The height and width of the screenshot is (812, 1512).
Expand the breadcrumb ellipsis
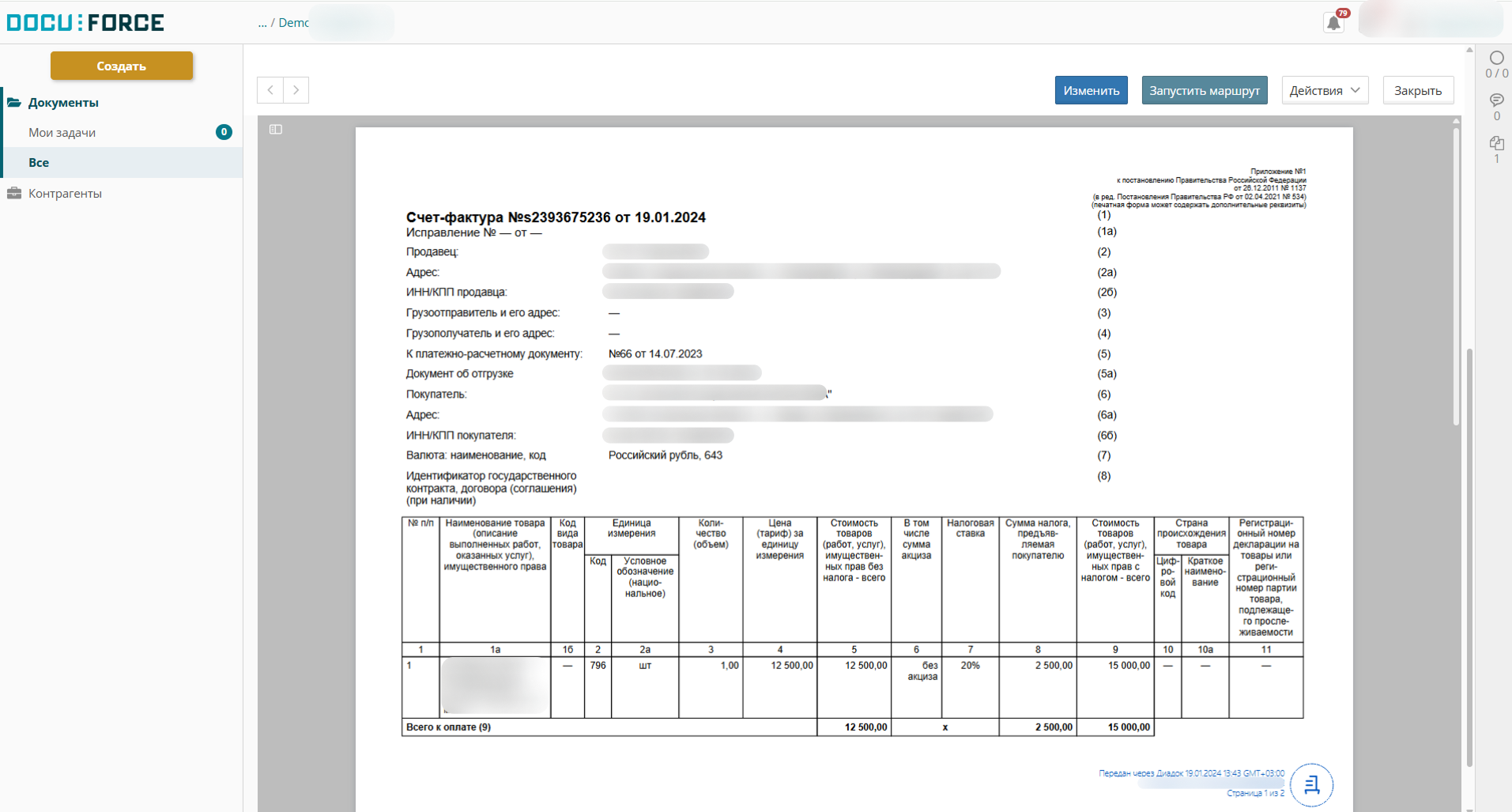click(262, 23)
